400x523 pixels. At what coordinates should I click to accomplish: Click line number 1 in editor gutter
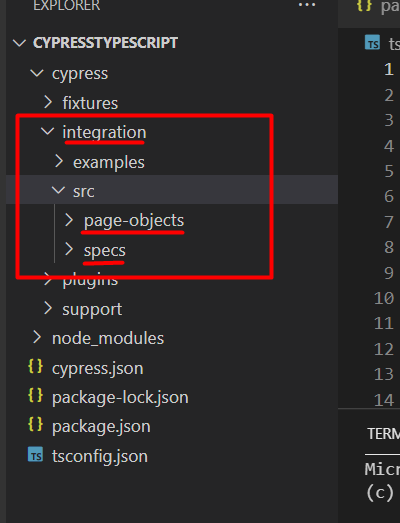click(389, 70)
